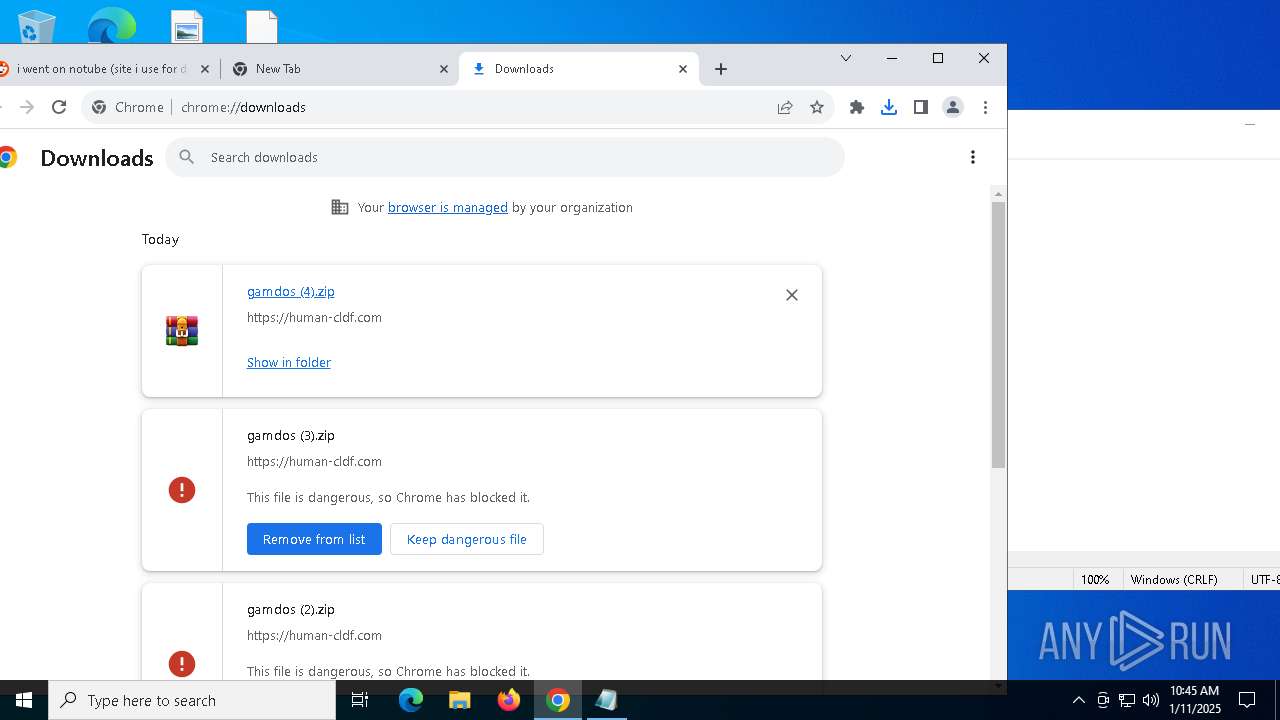This screenshot has width=1280, height=720.
Task: Click the search magnifier in Downloads
Action: coord(186,157)
